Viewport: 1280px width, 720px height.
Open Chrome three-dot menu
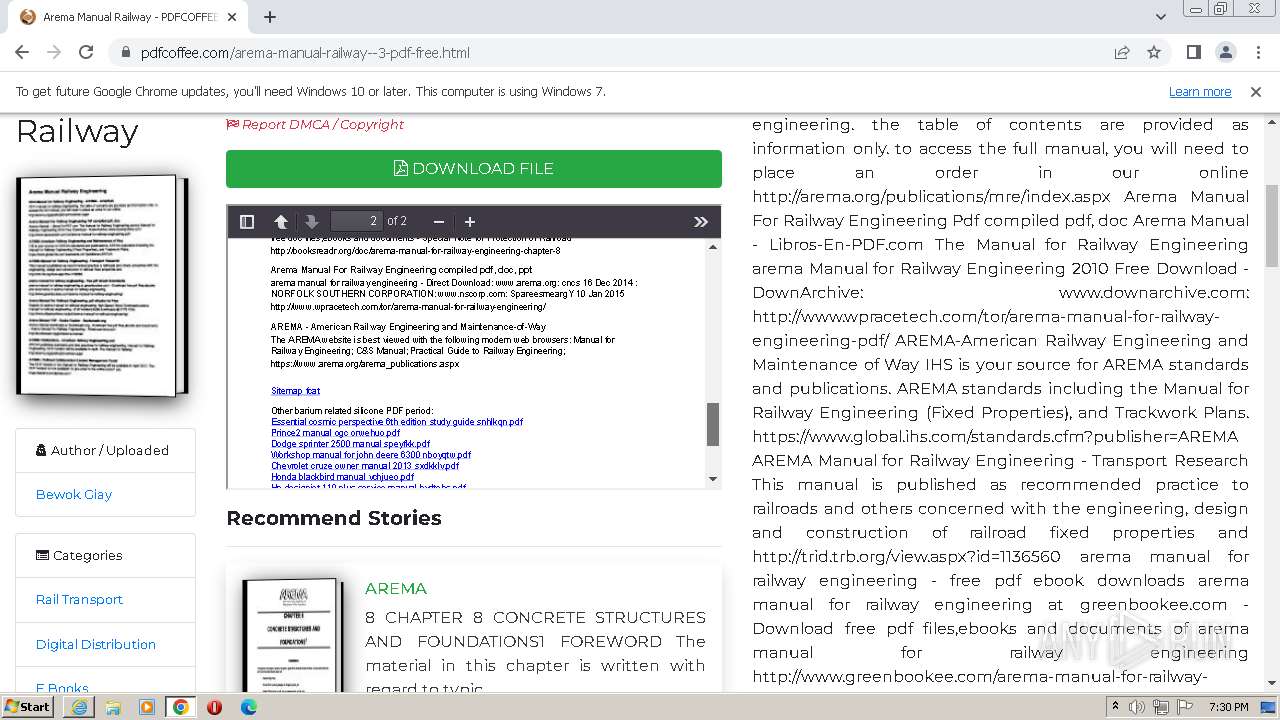pos(1257,53)
